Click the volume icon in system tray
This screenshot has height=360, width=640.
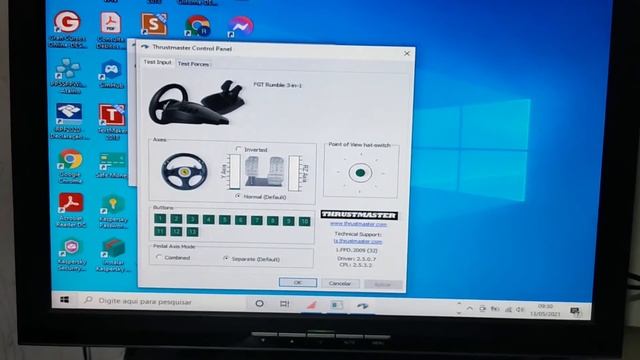tap(520, 309)
